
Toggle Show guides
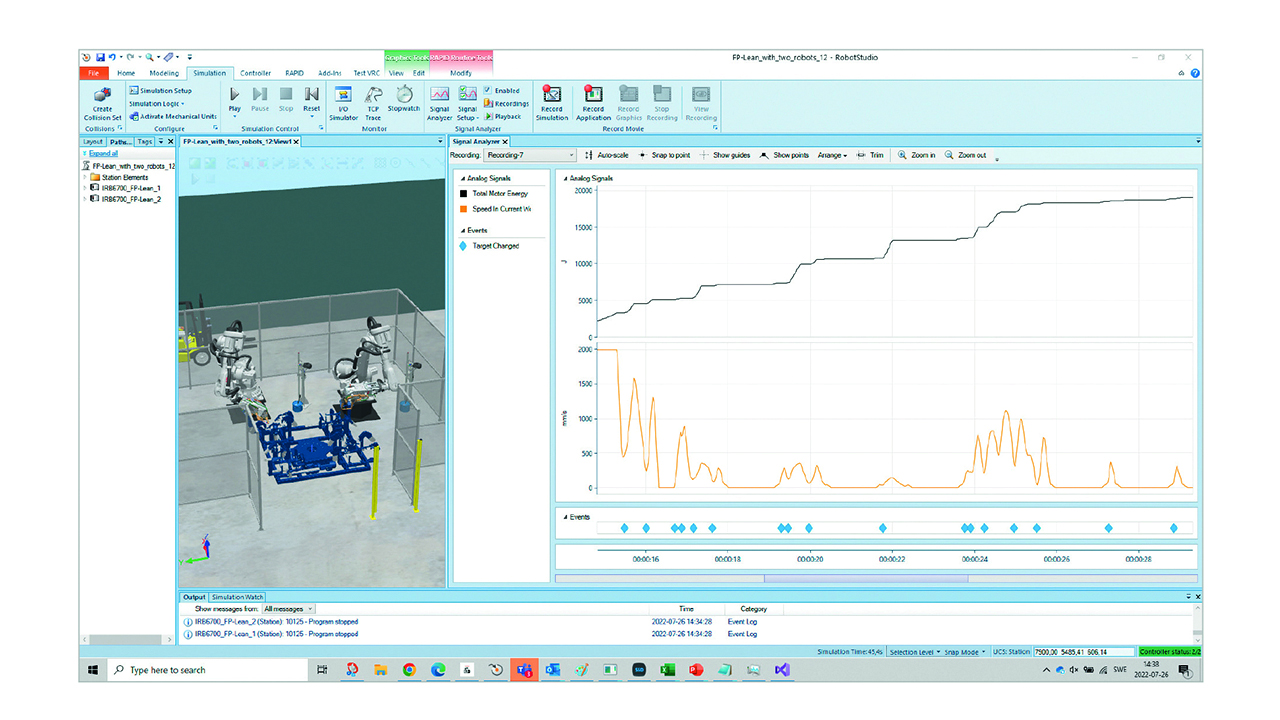tap(725, 155)
